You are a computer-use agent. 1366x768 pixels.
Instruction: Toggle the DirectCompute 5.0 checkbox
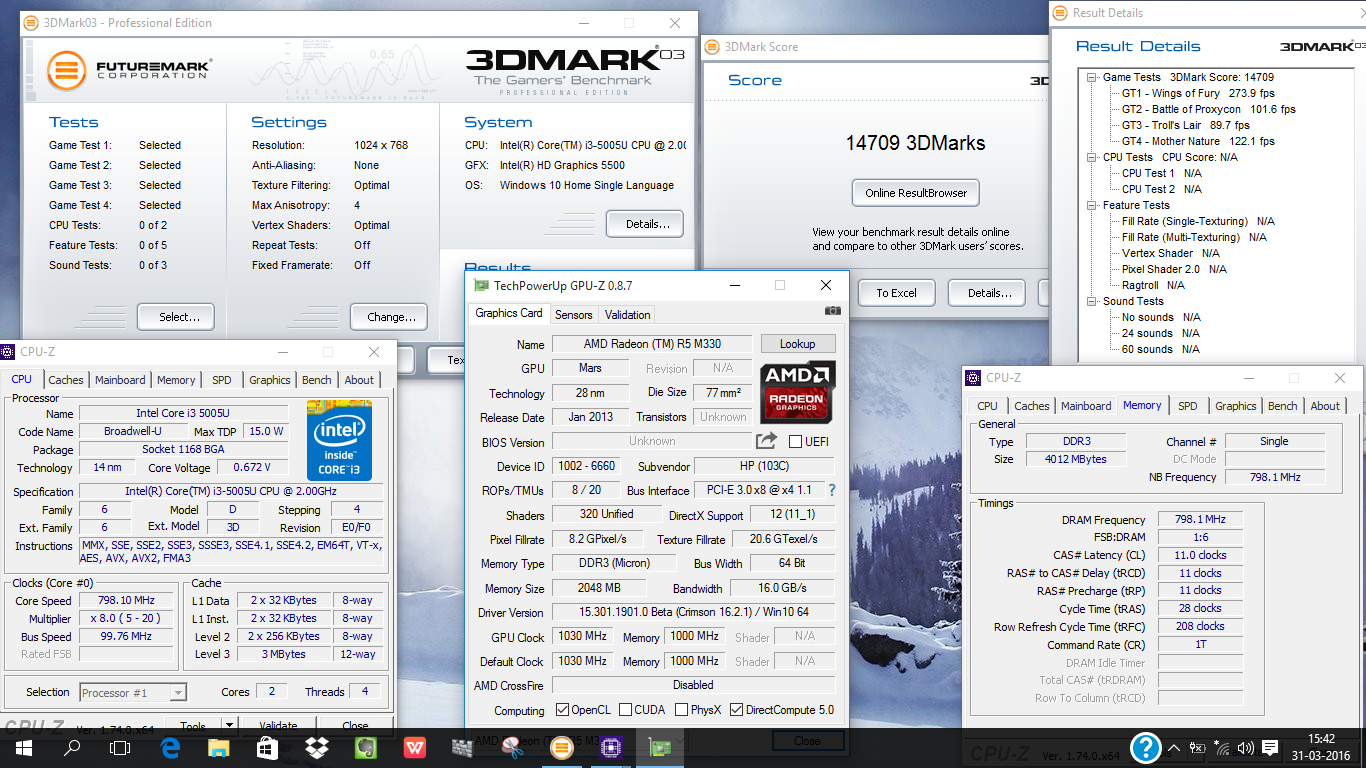pos(737,710)
